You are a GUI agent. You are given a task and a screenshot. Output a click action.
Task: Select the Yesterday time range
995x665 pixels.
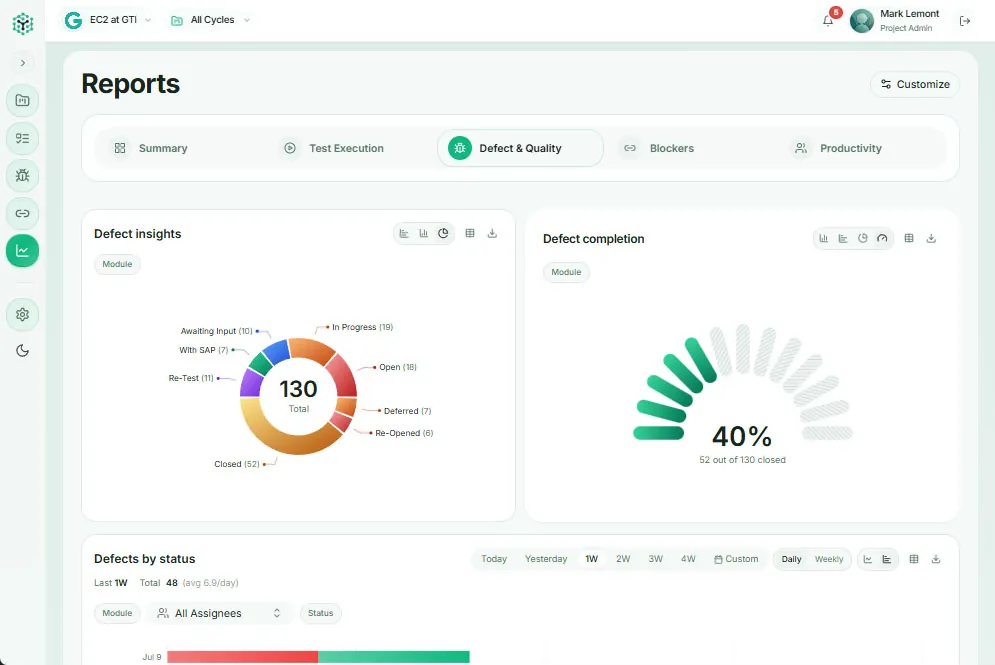pyautogui.click(x=546, y=559)
